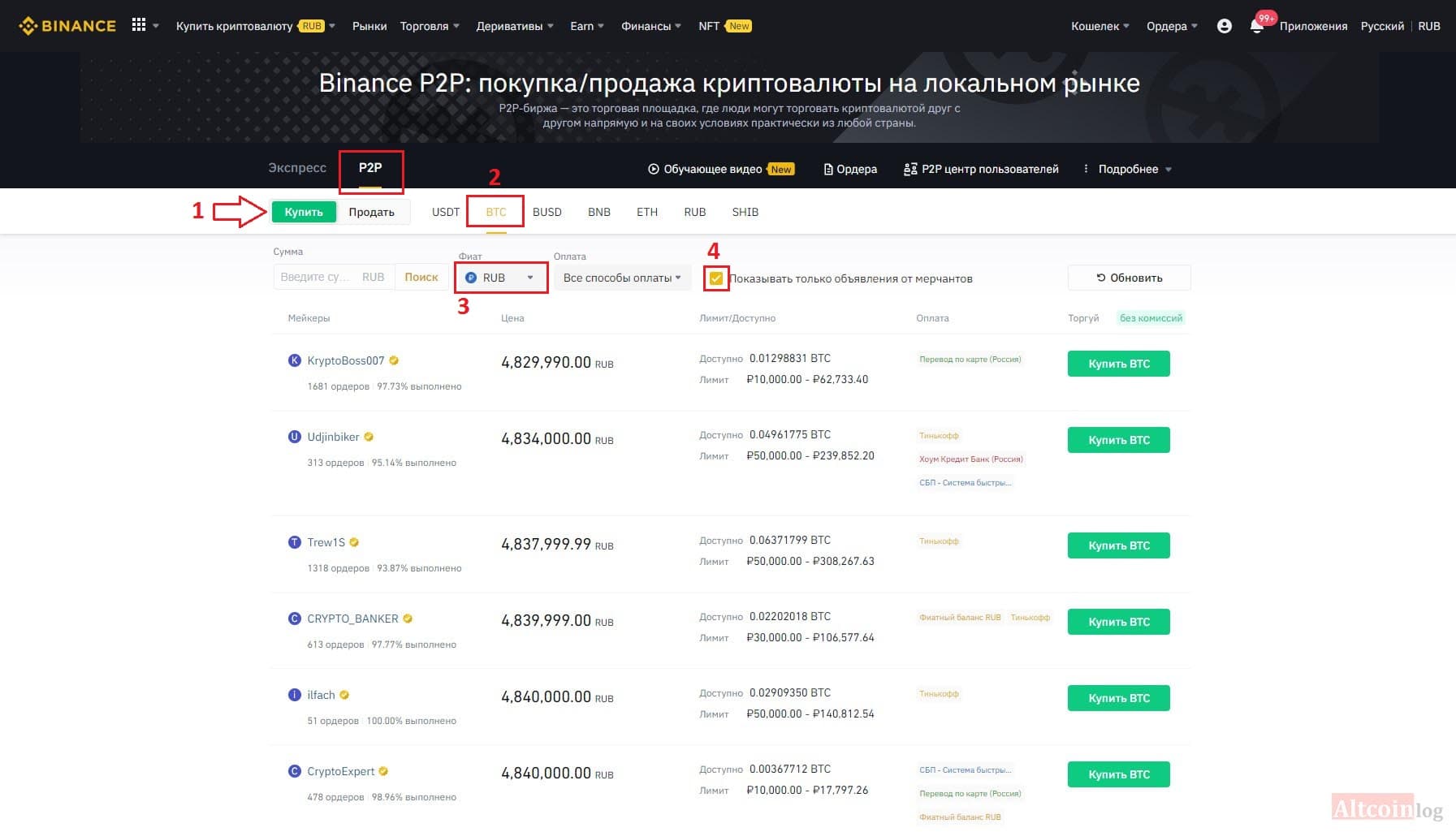This screenshot has width=1456, height=832.
Task: Click CryptoExpert avatar icon
Action: [295, 771]
